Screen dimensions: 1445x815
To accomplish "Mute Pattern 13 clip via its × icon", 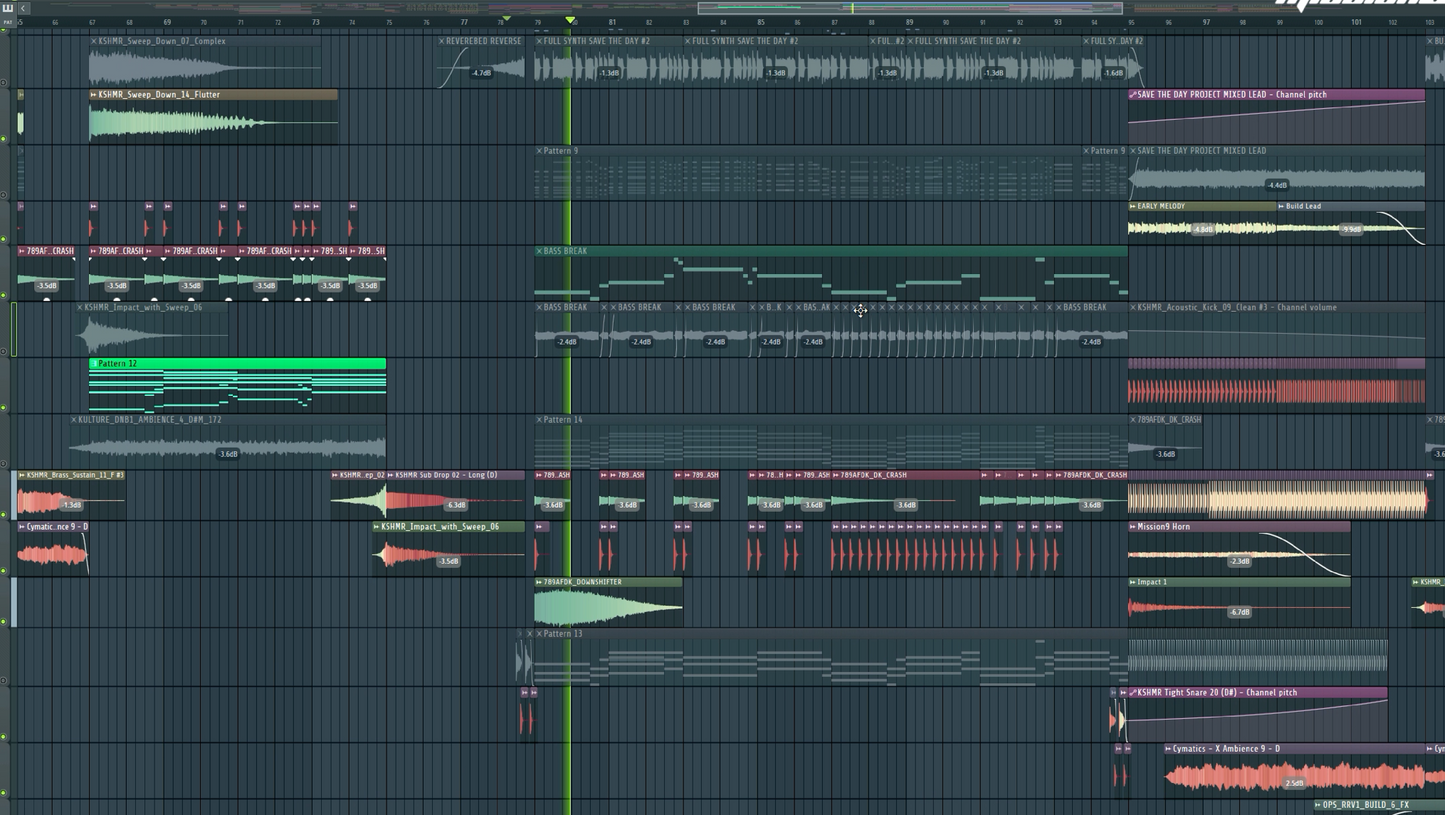I will pos(537,633).
